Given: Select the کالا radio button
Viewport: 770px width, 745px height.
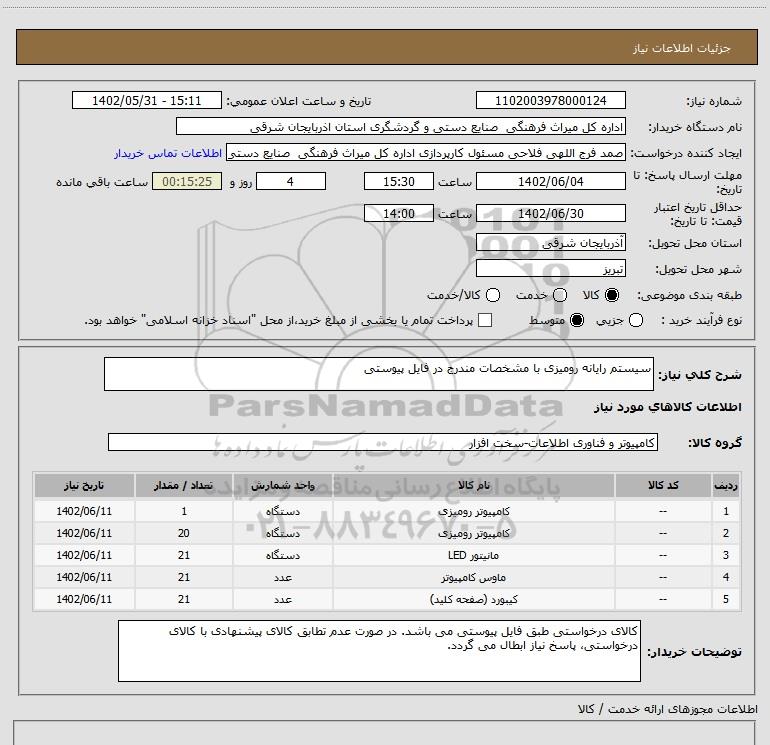Looking at the screenshot, I should point(612,295).
